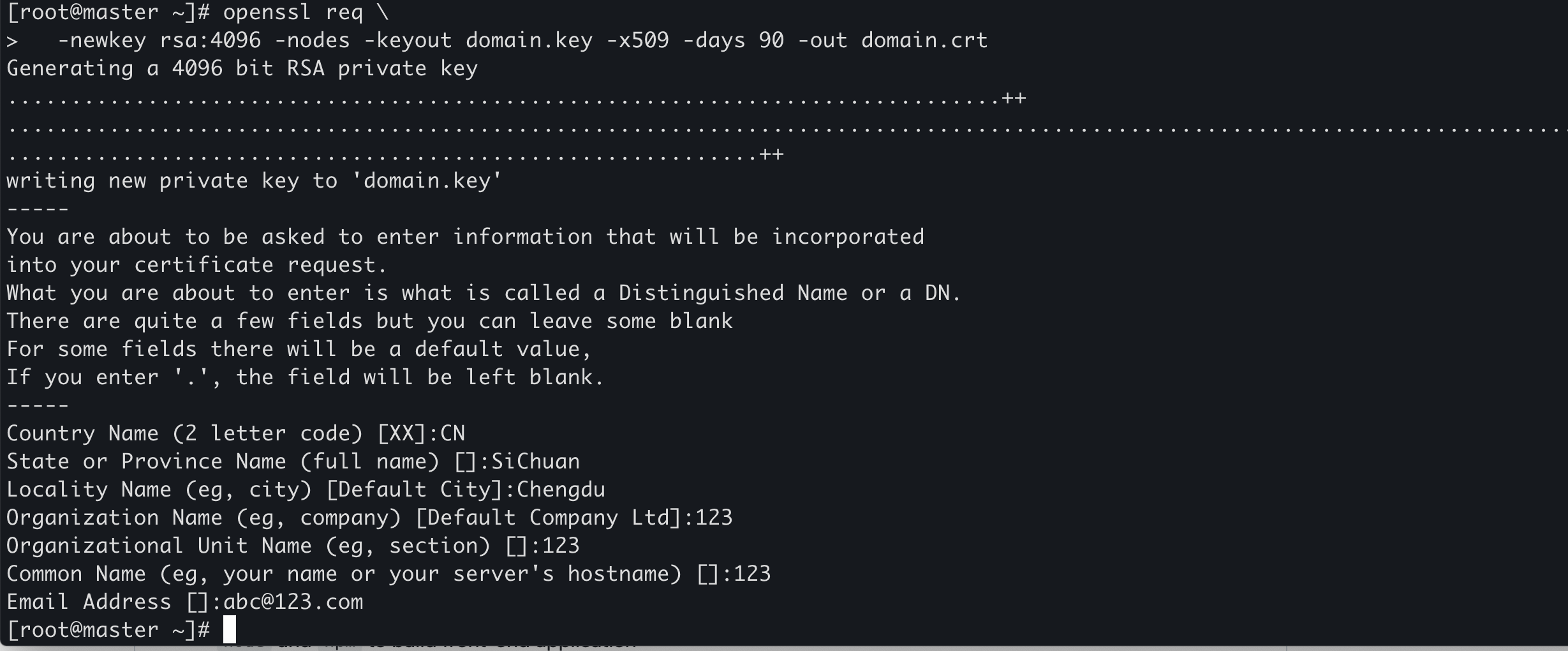Click the "Generating a 4096 bit RSA" line
Screen dimensions: 1568x651
[242, 68]
